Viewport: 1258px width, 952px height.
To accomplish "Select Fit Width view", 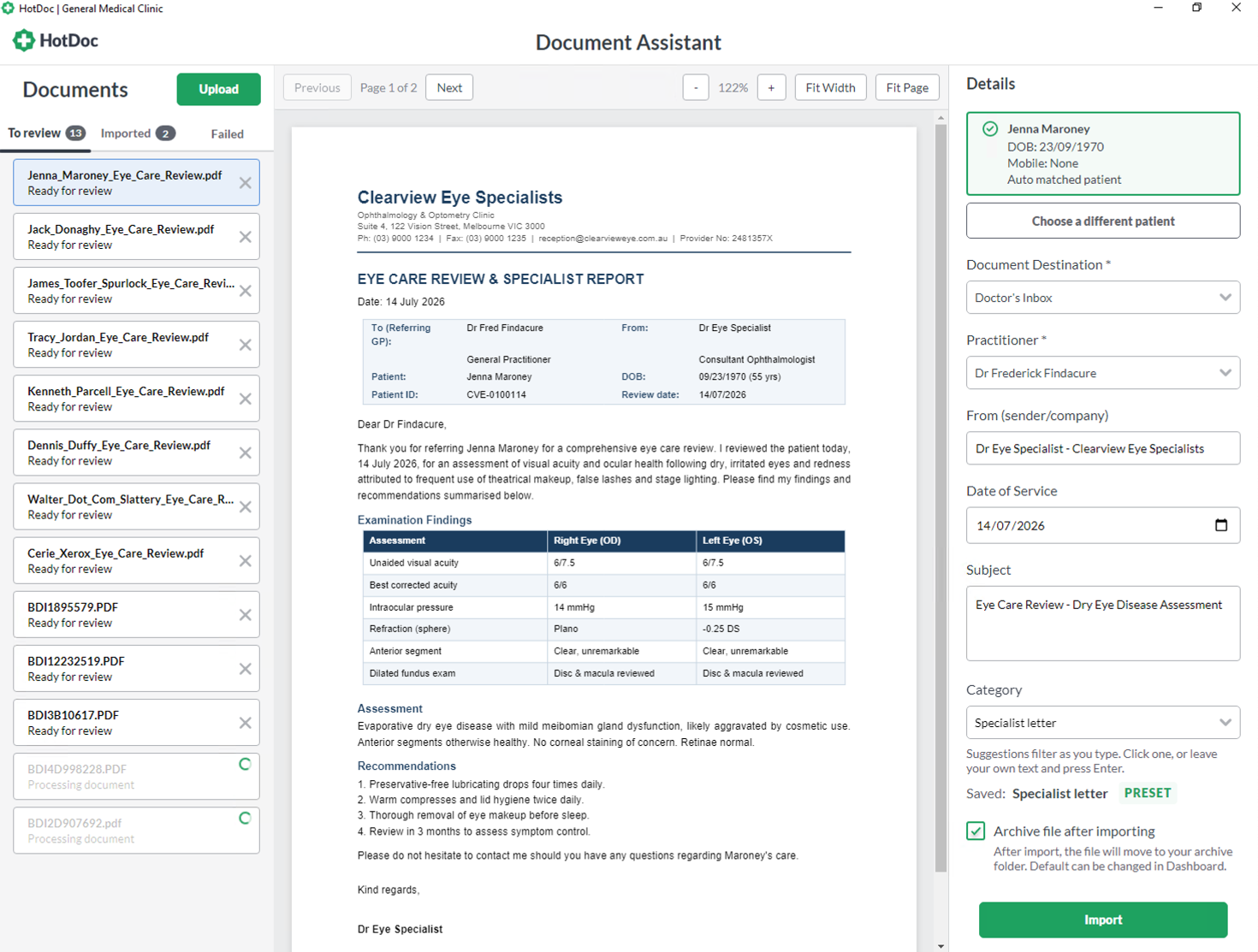I will pyautogui.click(x=830, y=87).
